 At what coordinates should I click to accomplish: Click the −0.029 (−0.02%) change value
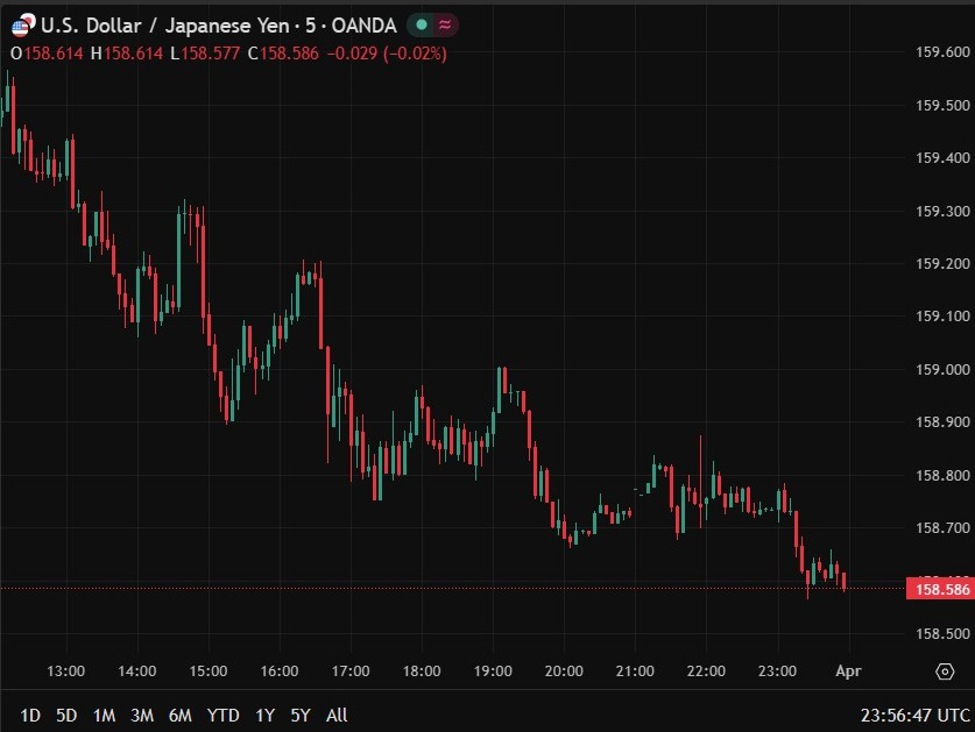point(385,53)
